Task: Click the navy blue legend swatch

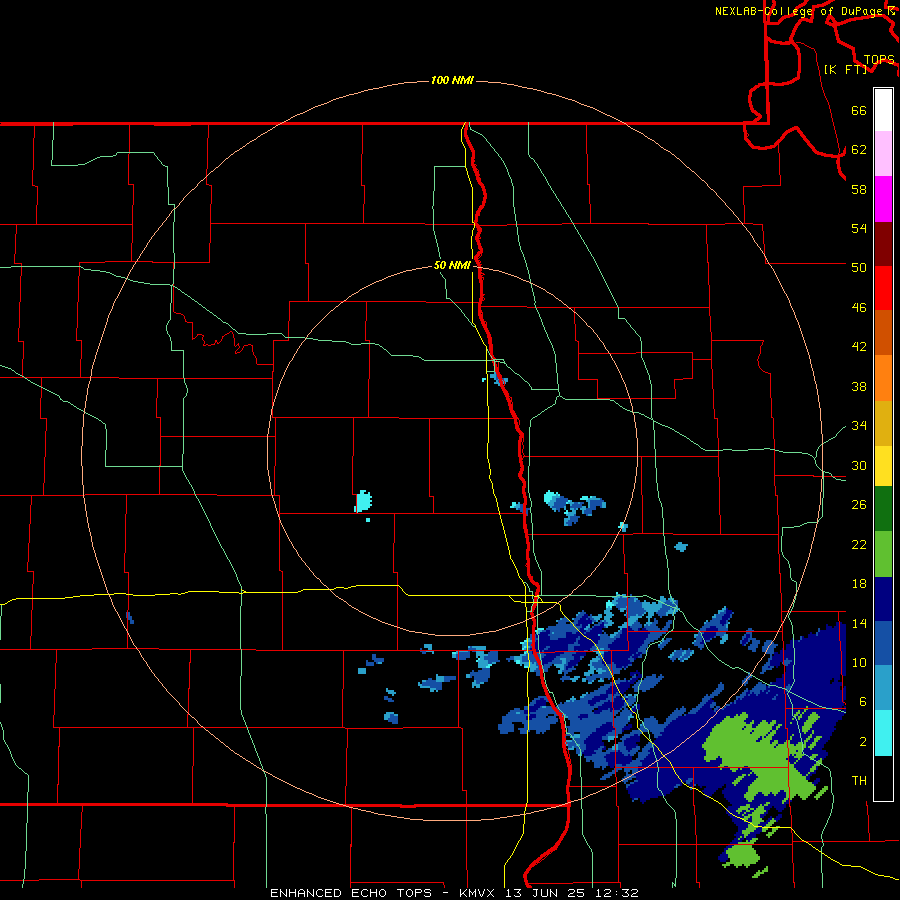Action: 883,599
